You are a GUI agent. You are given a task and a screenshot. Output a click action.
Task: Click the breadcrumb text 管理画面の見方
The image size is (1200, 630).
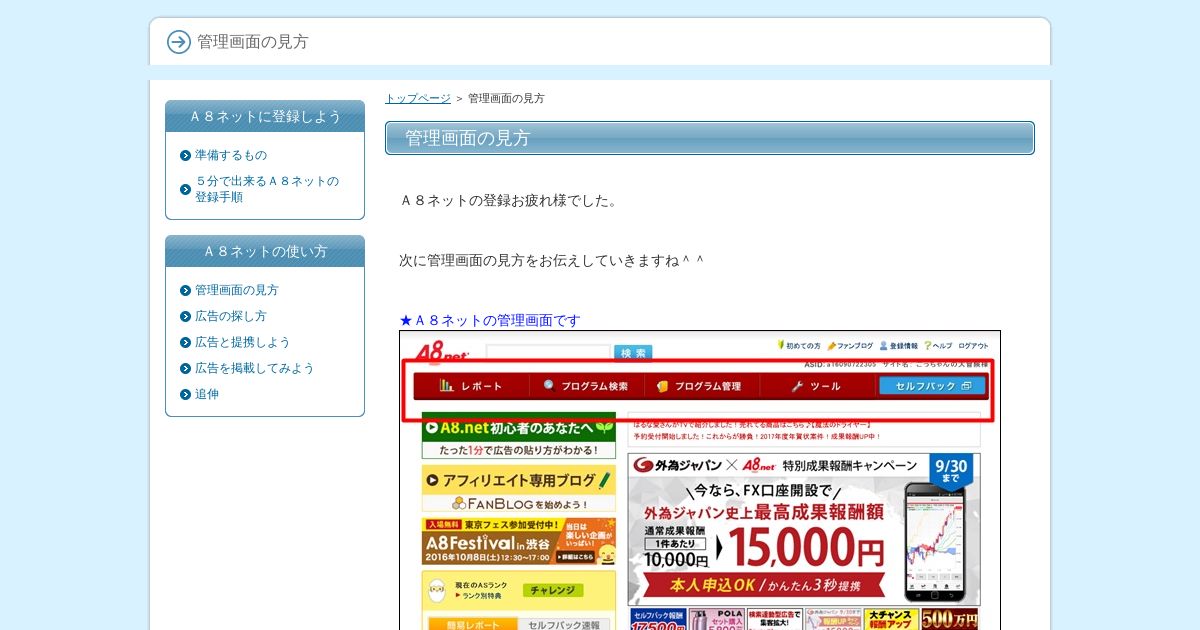point(506,98)
